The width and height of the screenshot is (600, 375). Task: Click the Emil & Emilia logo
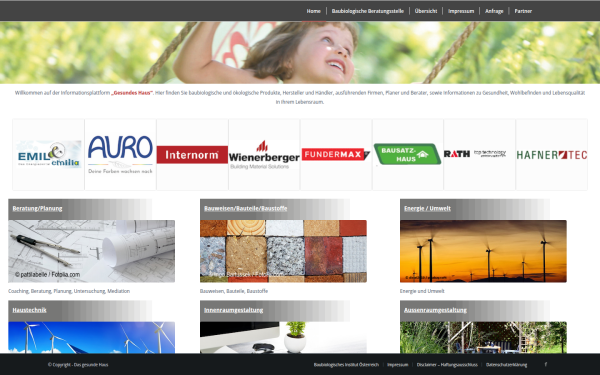pos(49,155)
